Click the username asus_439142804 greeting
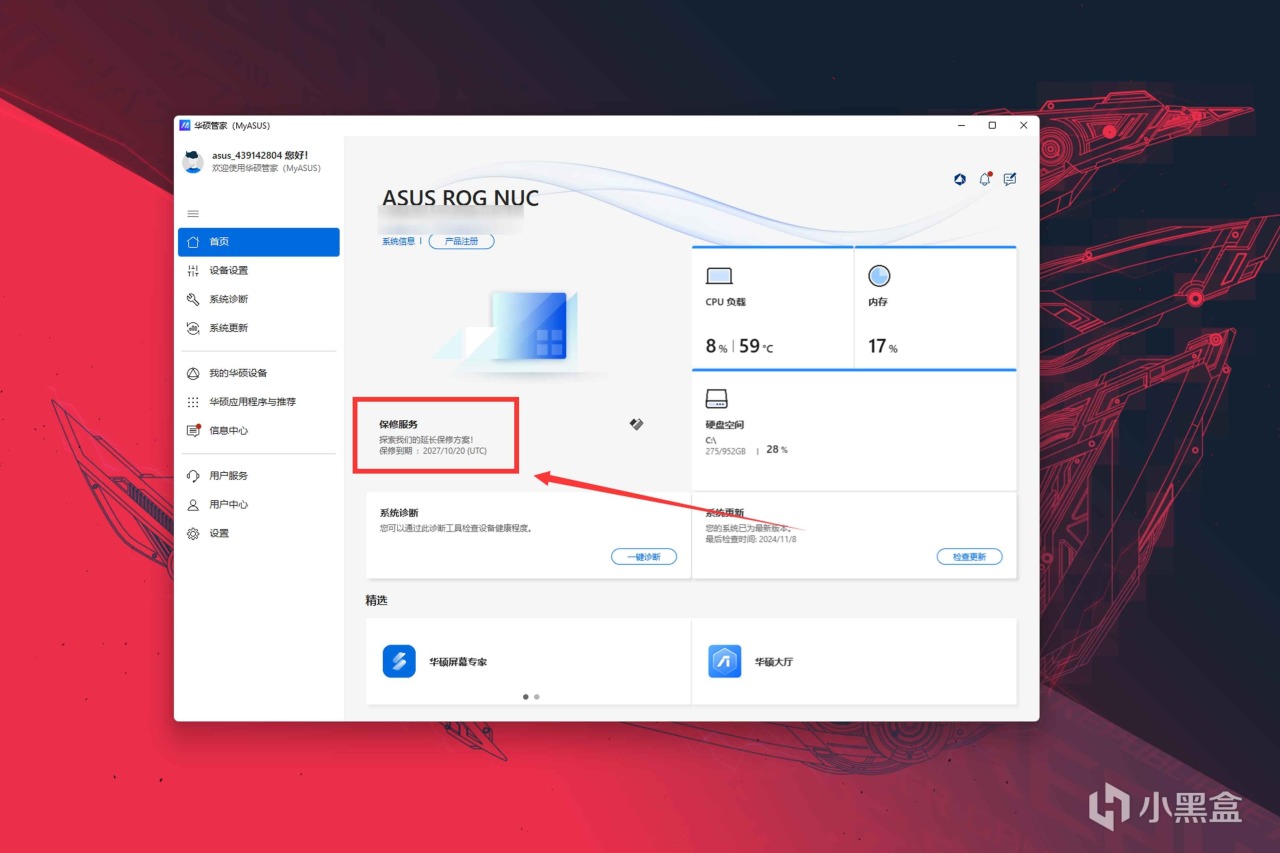 260,155
